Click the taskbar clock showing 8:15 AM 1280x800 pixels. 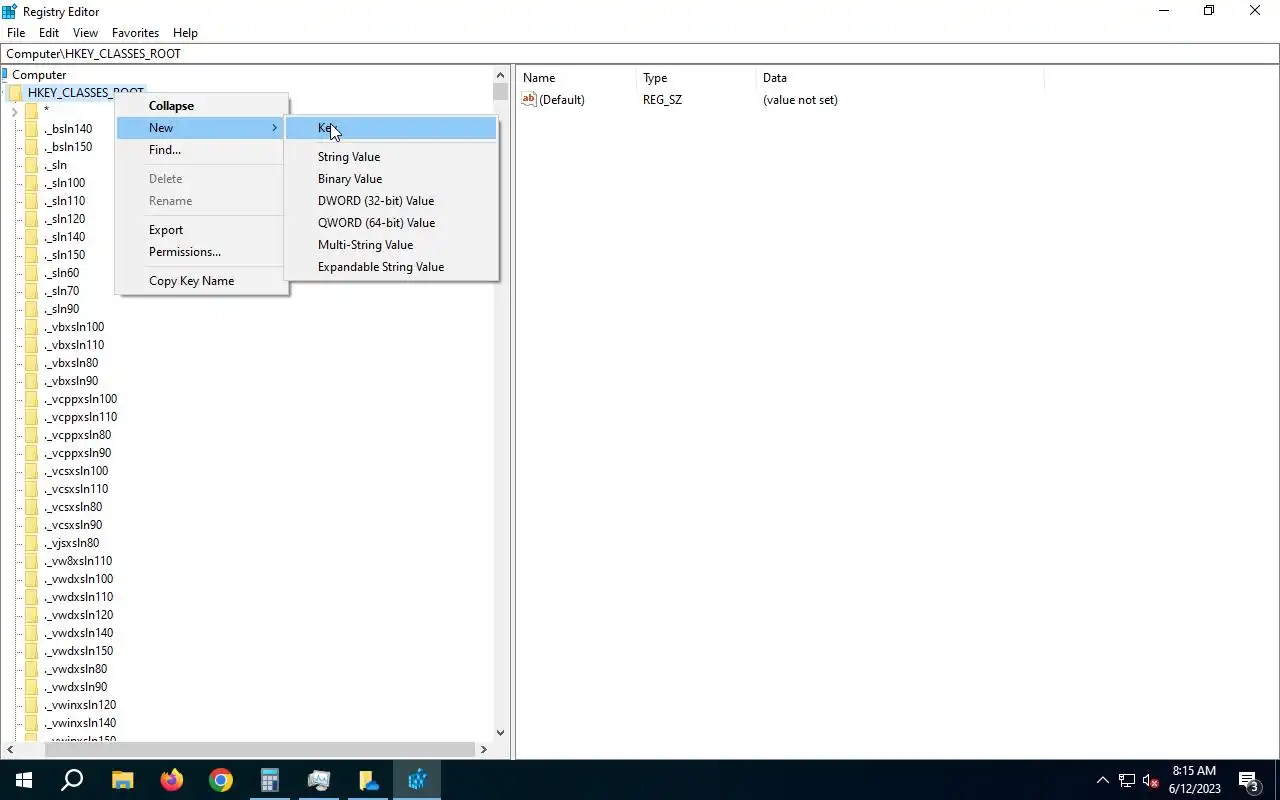point(1194,780)
